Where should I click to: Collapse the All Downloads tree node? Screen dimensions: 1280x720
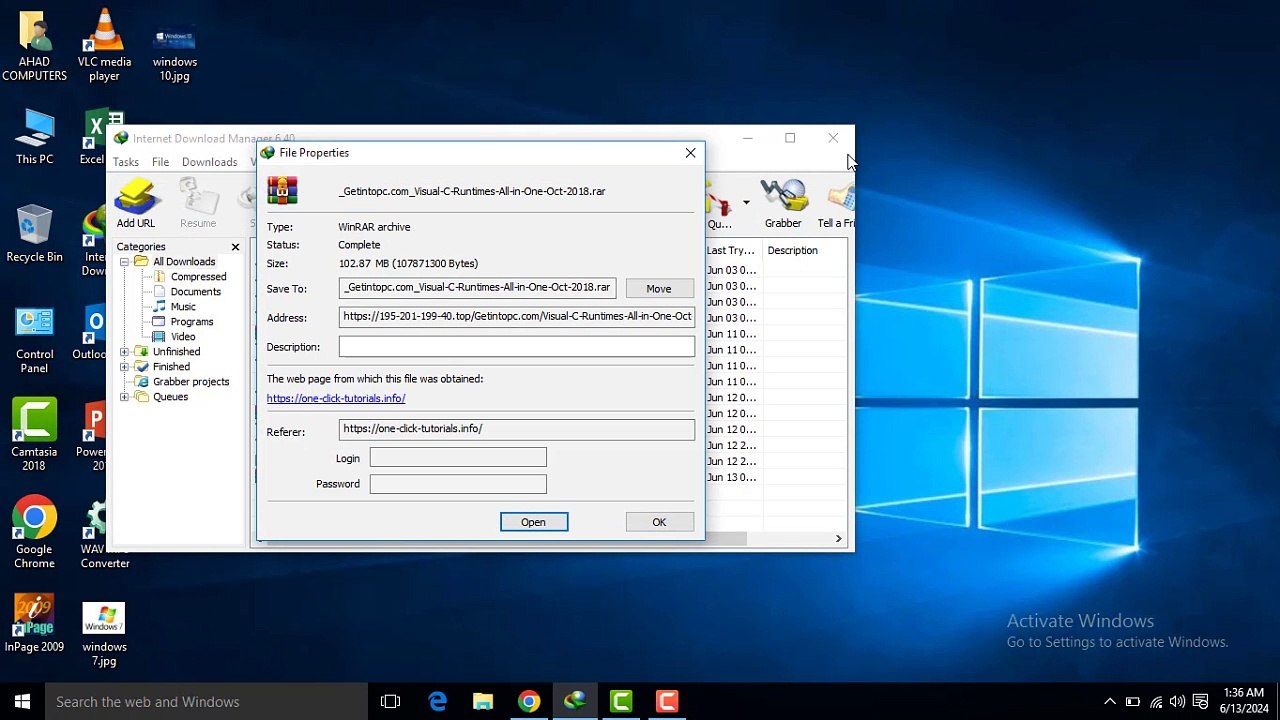(124, 262)
